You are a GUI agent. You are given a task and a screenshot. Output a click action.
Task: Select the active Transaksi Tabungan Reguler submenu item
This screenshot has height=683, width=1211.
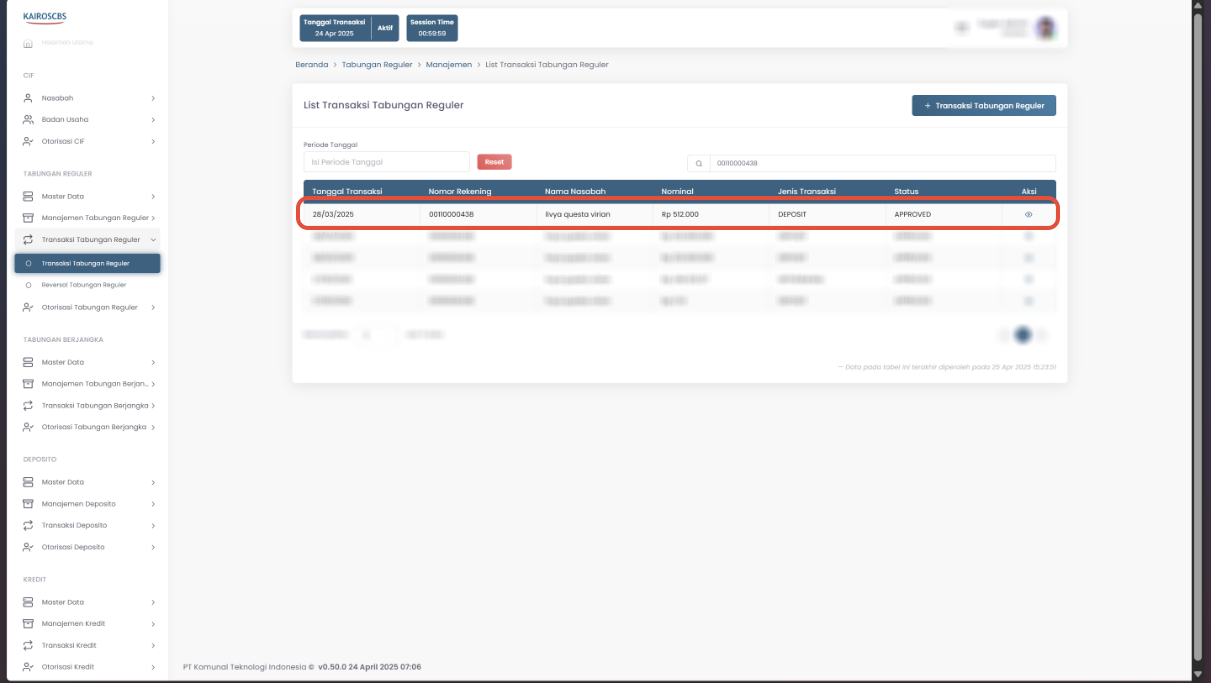[87, 263]
